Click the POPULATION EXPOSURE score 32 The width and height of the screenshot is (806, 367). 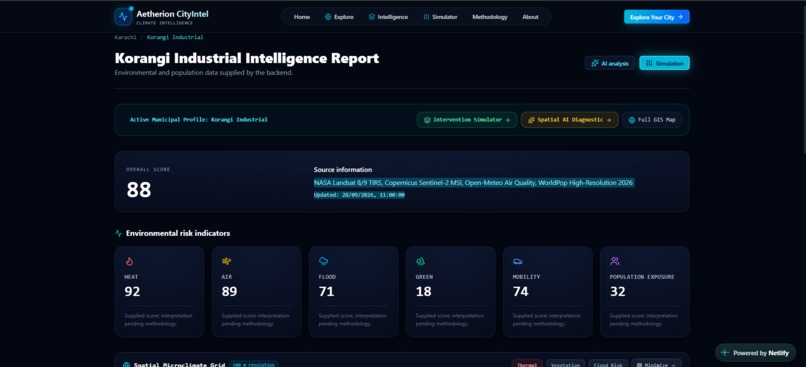[618, 291]
